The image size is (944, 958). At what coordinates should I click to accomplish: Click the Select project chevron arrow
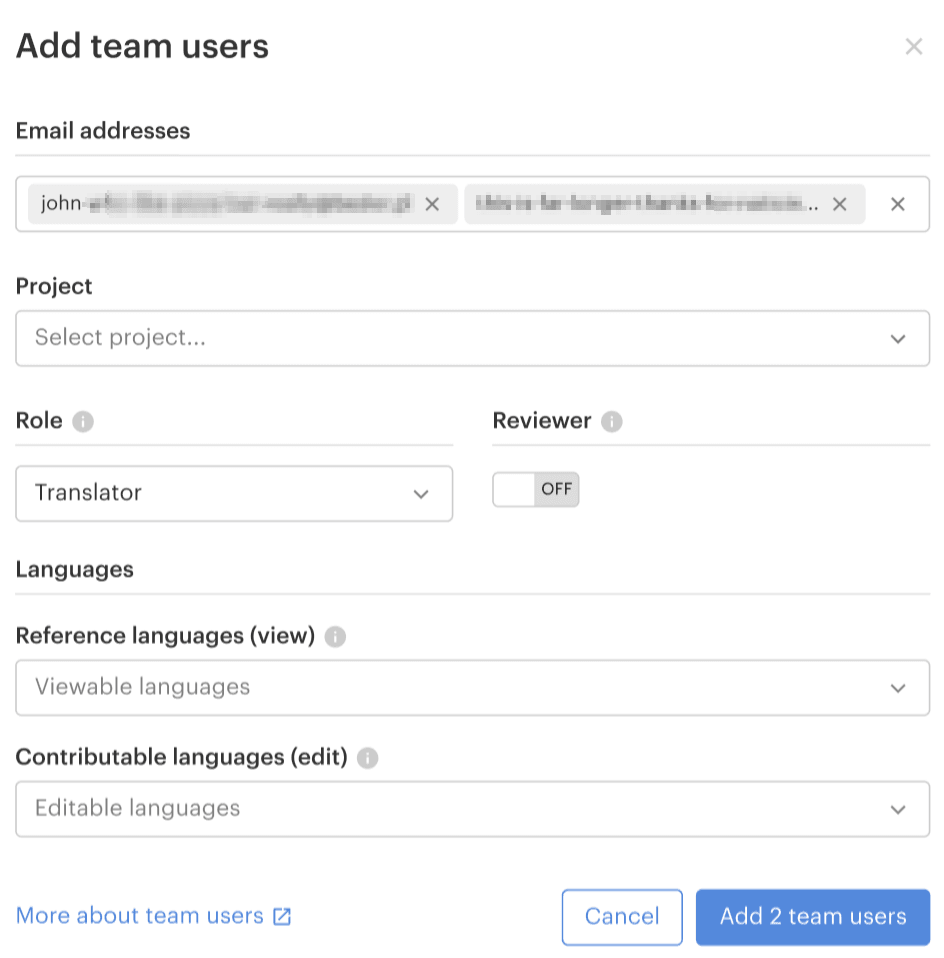pyautogui.click(x=898, y=339)
